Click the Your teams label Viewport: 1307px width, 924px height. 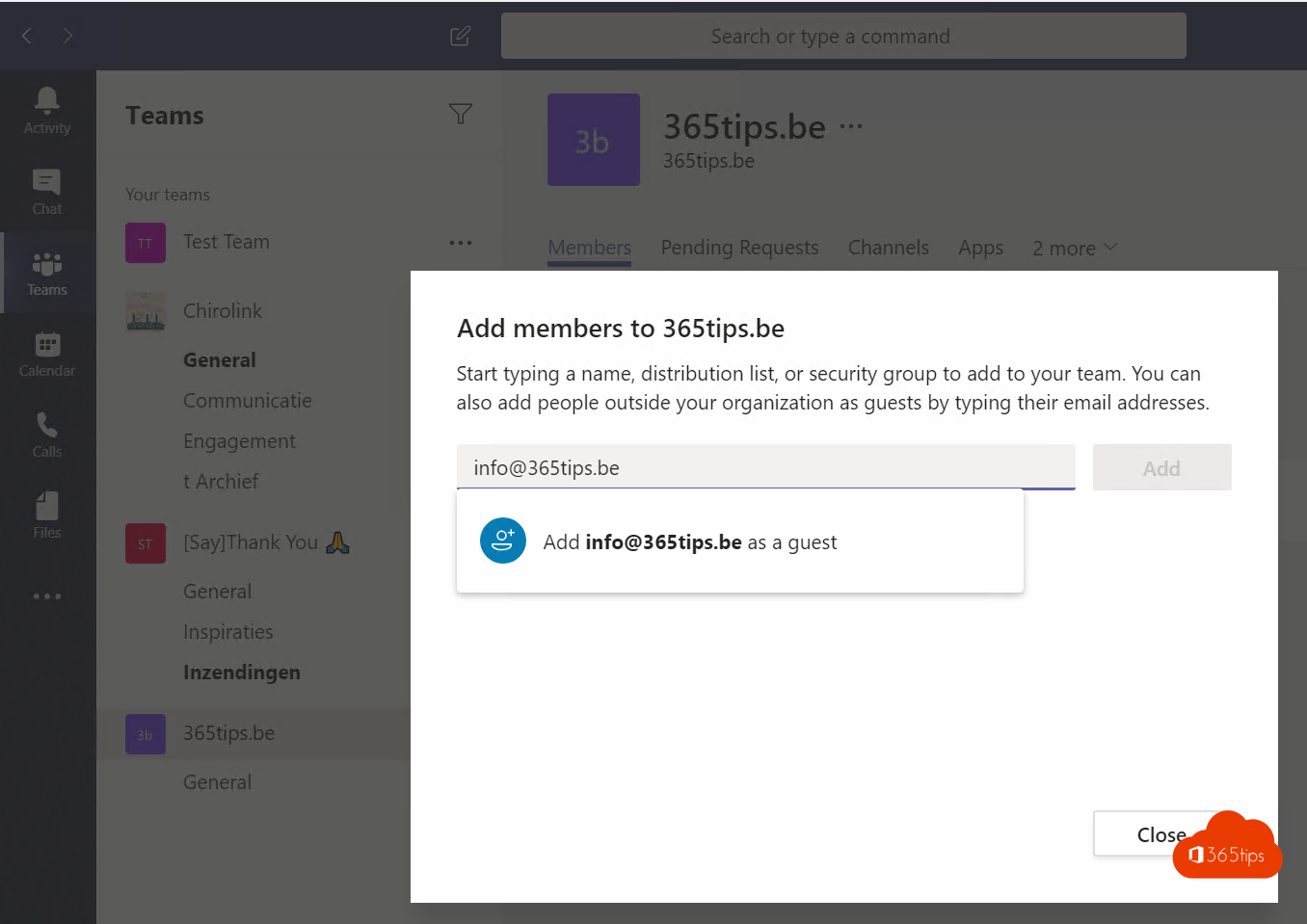168,195
